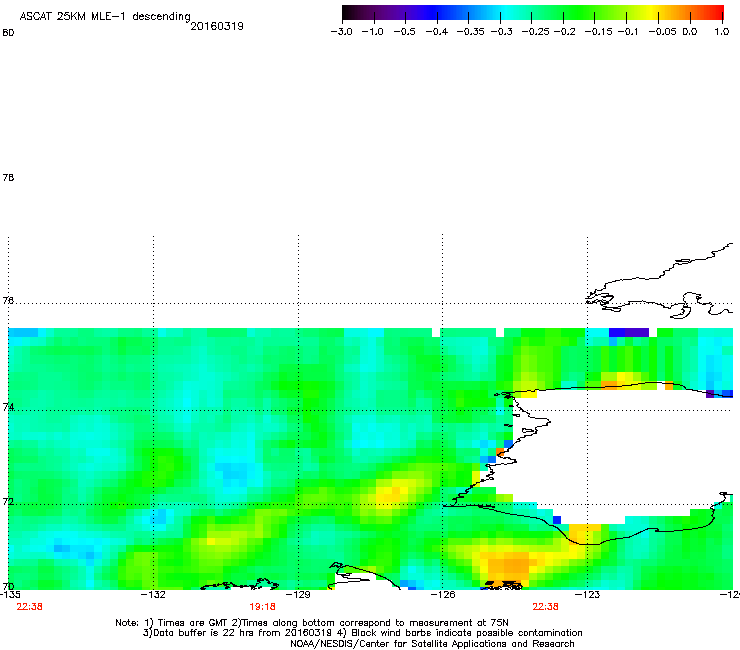Select the "-0.3" scale value
The height and width of the screenshot is (650, 740).
pos(501,32)
